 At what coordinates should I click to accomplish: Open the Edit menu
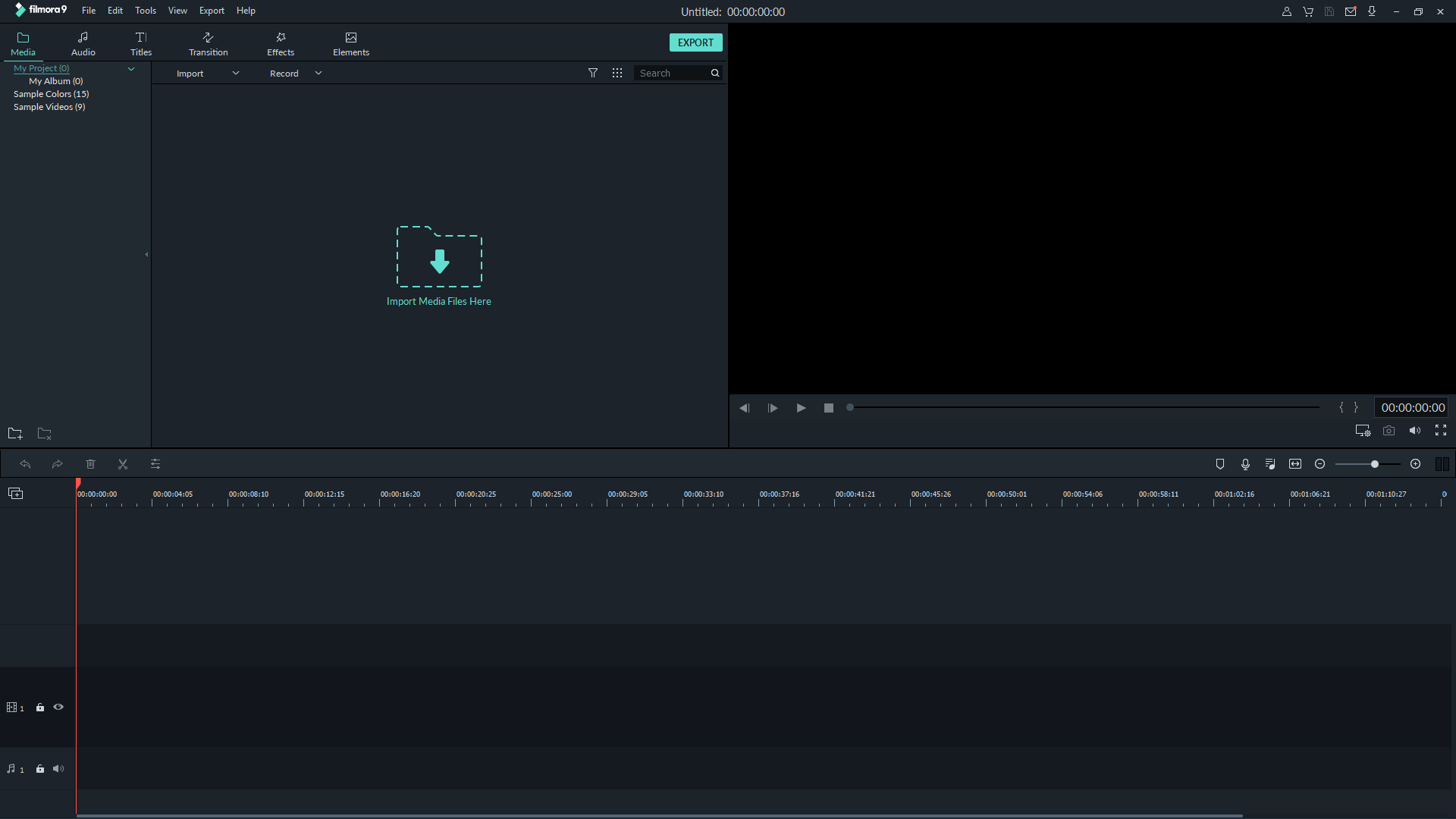pyautogui.click(x=115, y=11)
